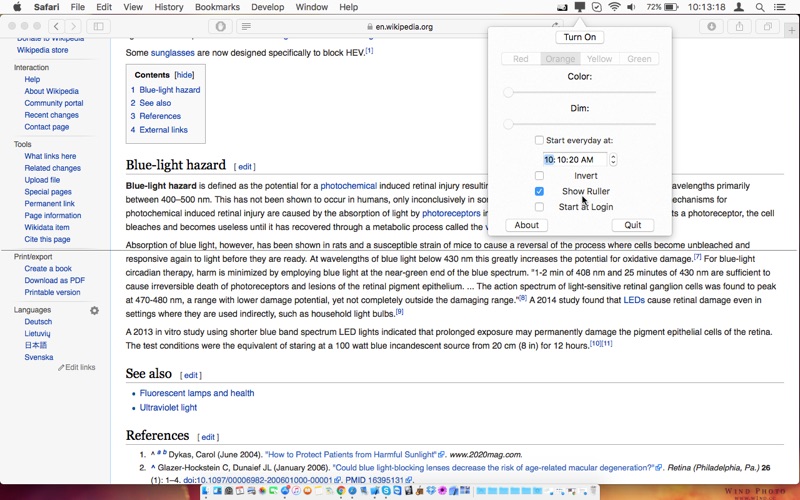Edit the See also section
The width and height of the screenshot is (800, 500).
coord(191,375)
